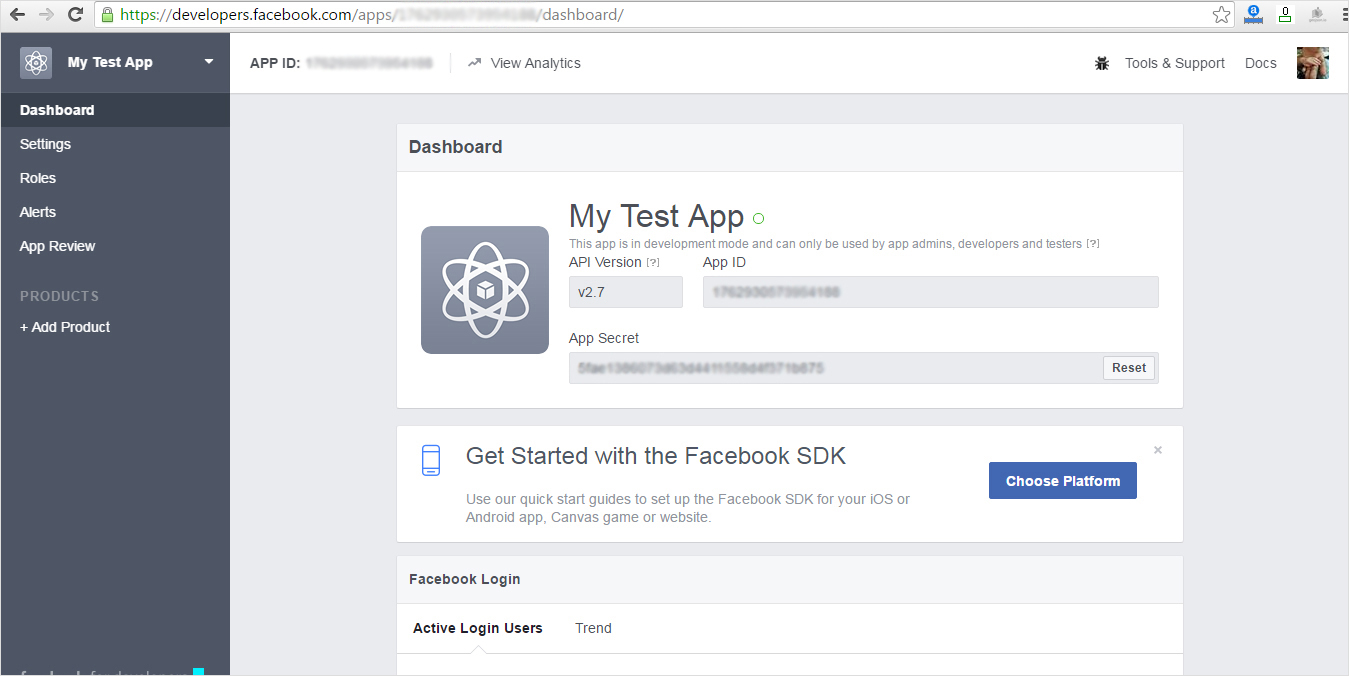Click the large My Test App logo
Image resolution: width=1349 pixels, height=676 pixels.
[485, 290]
